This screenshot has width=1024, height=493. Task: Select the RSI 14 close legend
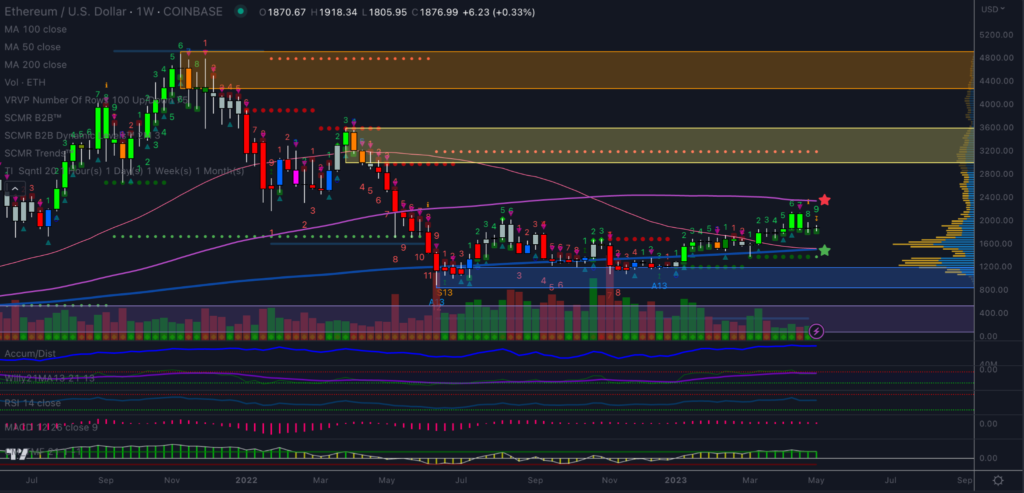pyautogui.click(x=33, y=403)
